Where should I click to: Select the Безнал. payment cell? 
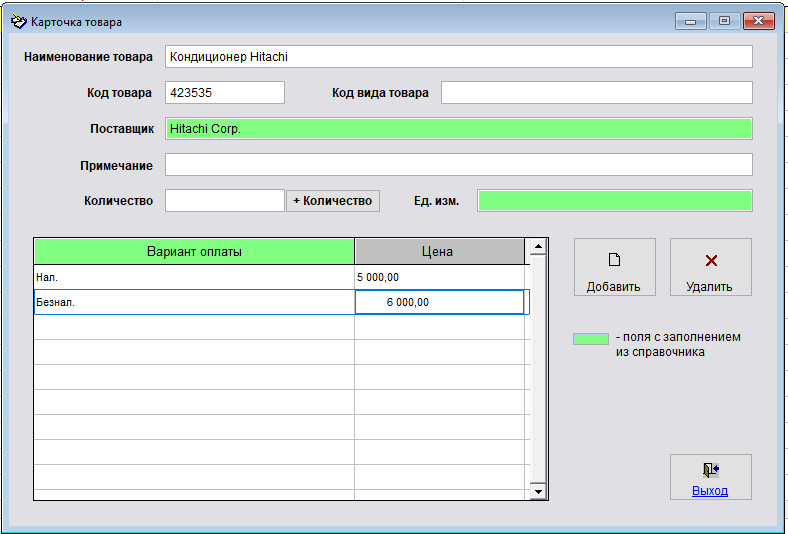(194, 302)
